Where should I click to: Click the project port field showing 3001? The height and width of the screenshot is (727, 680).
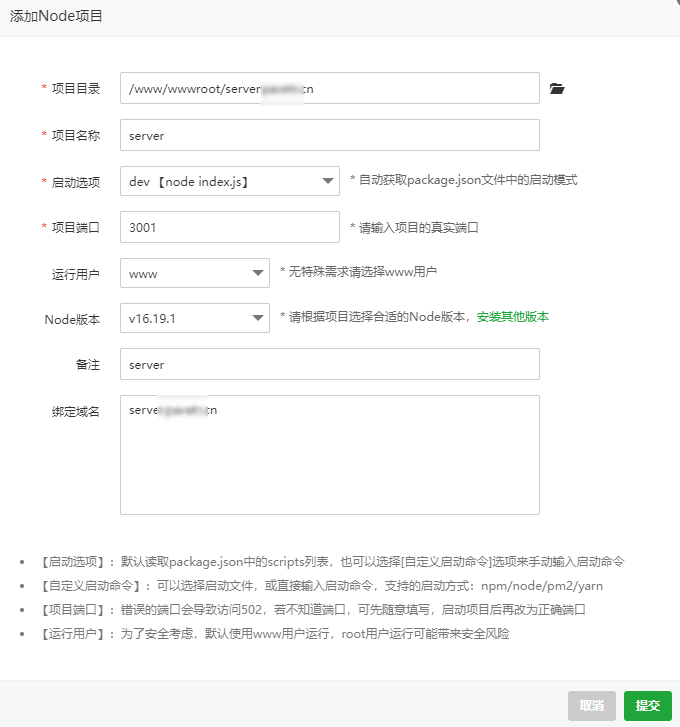click(x=229, y=227)
